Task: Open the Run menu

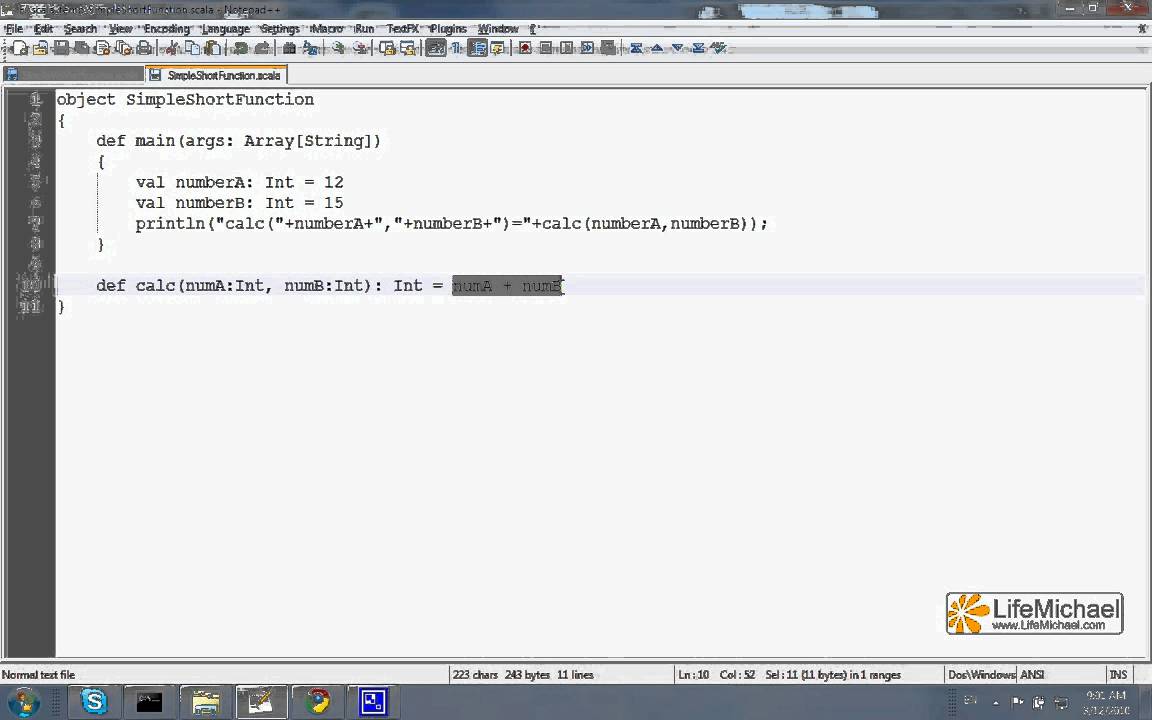Action: (x=364, y=29)
